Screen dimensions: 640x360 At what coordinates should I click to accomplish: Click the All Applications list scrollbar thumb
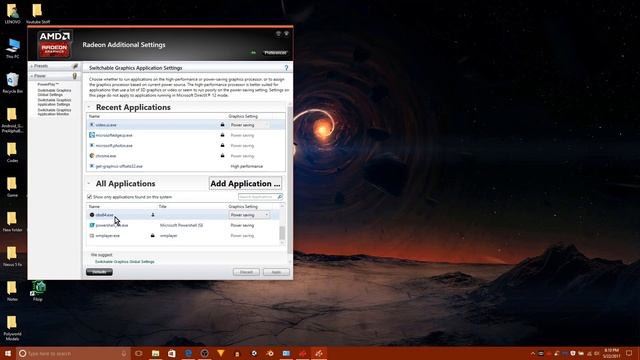[x=282, y=233]
